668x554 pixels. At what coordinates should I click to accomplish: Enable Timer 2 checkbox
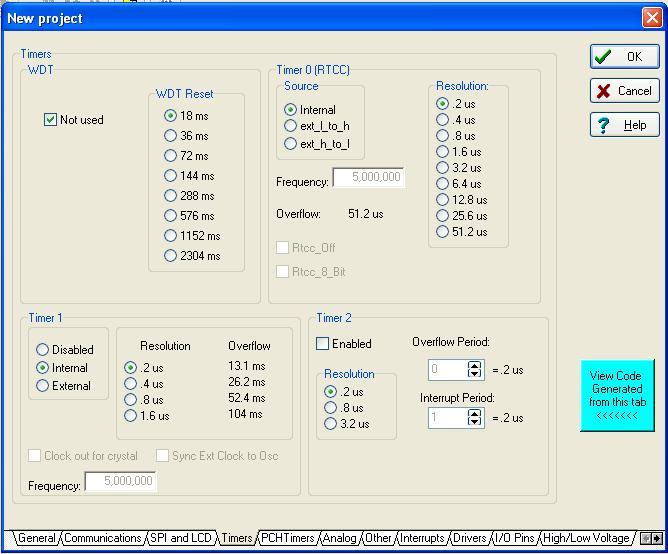[322, 343]
